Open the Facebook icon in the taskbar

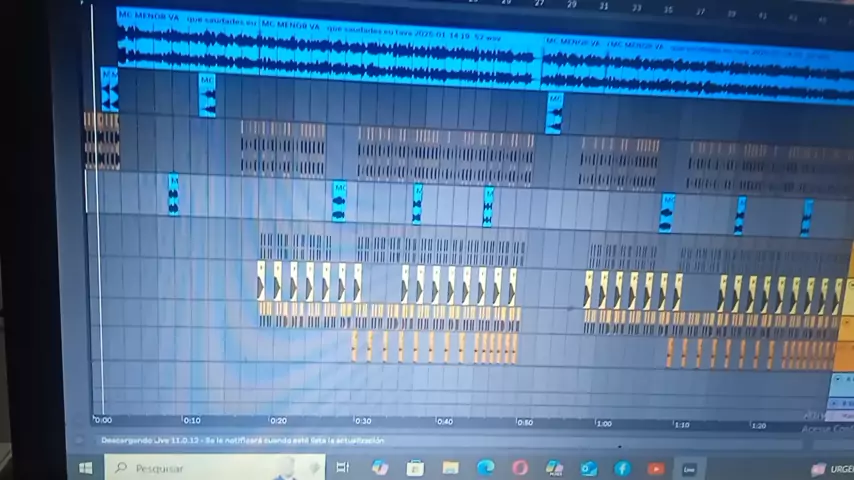[622, 467]
